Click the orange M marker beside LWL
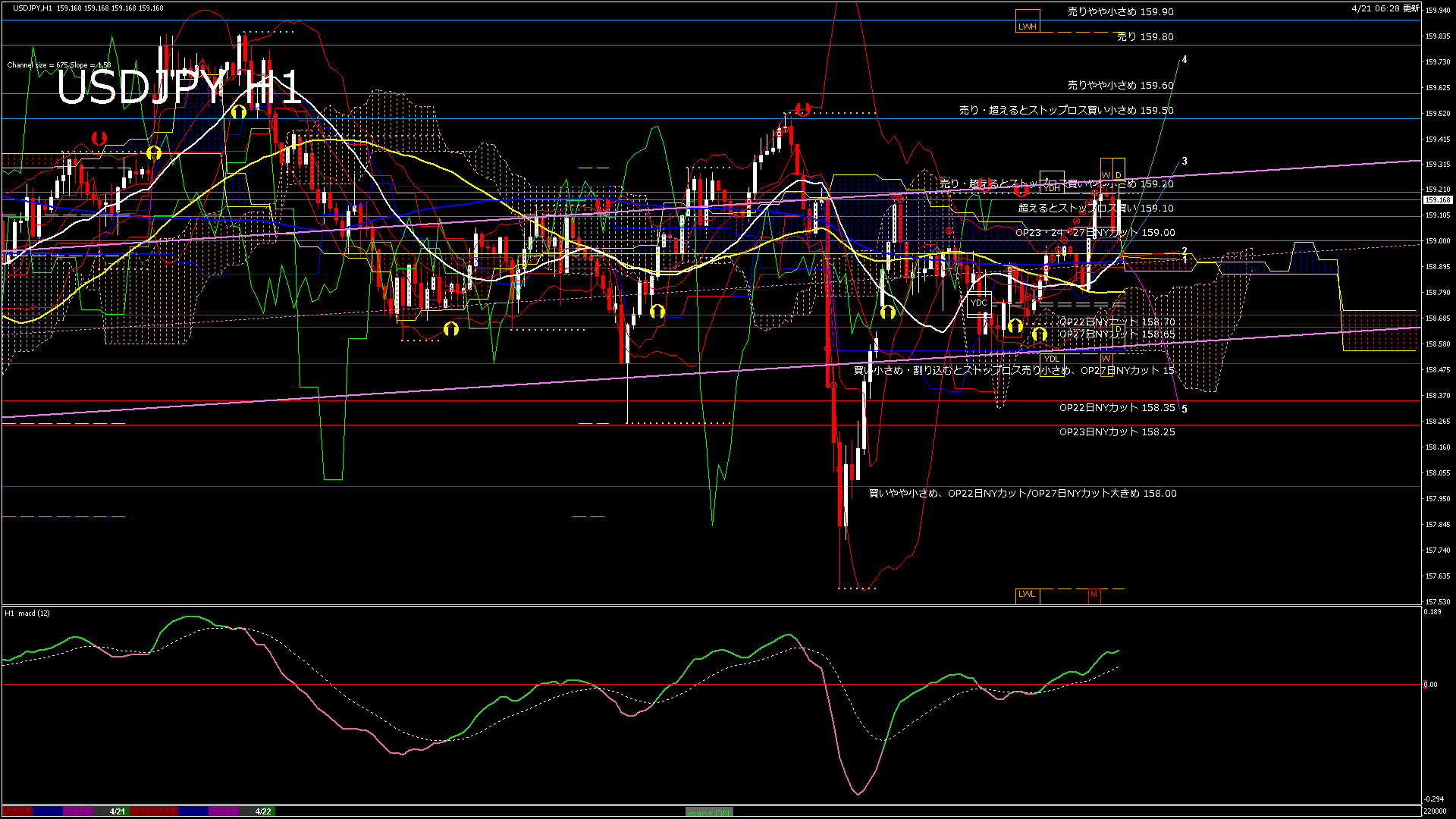 click(1094, 595)
